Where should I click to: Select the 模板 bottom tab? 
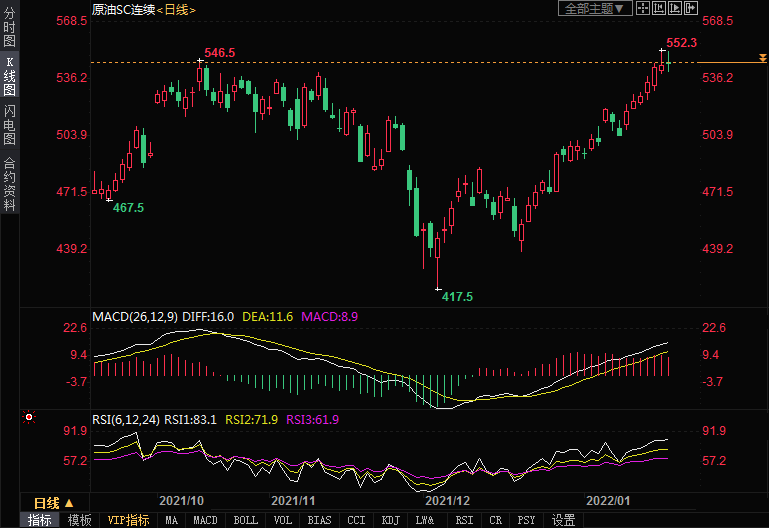(79, 520)
